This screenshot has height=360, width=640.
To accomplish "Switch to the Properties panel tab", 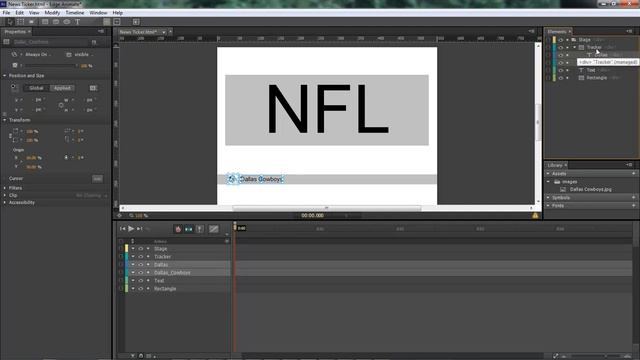I will (15, 31).
